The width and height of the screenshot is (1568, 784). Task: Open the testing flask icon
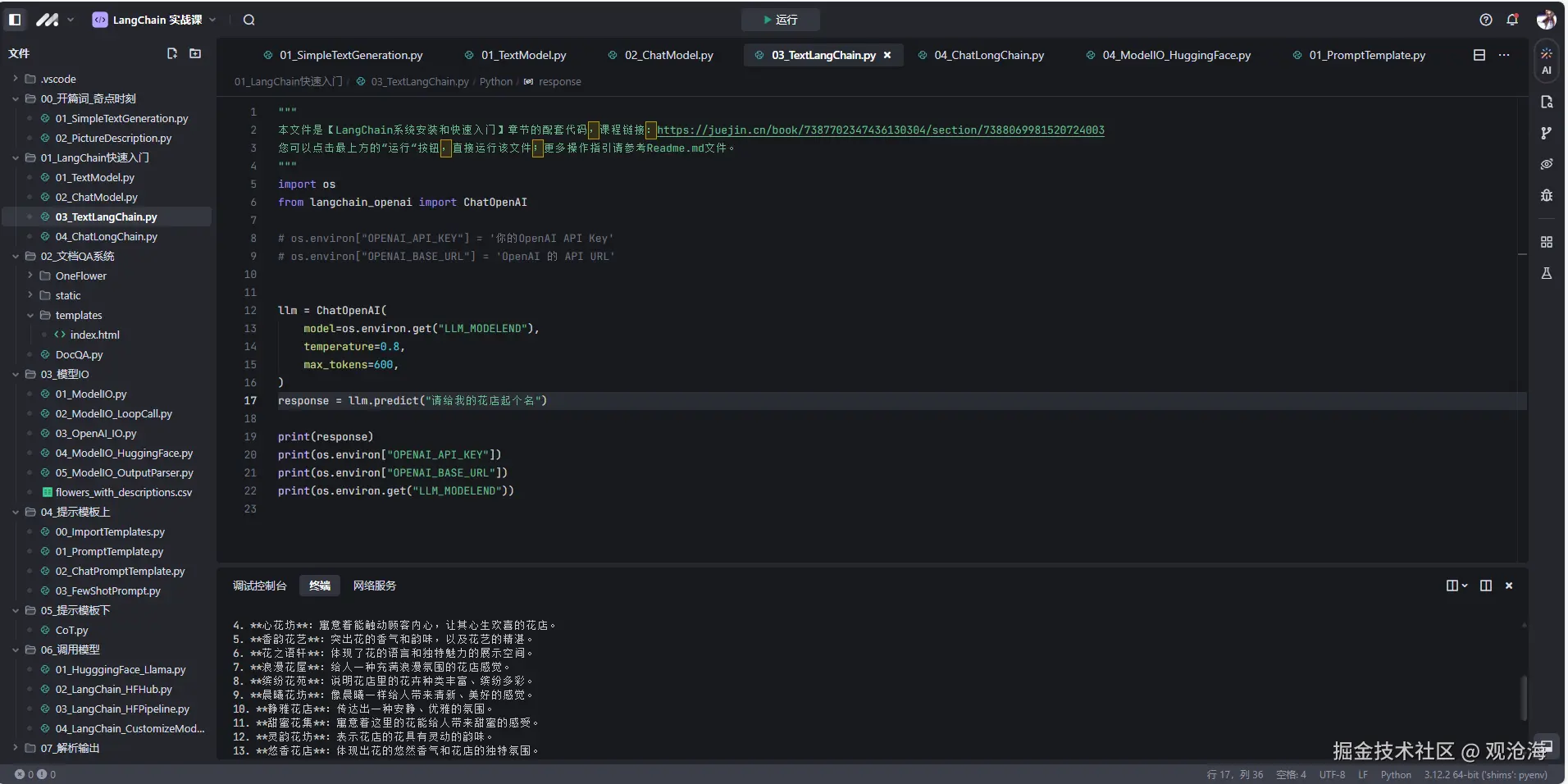(x=1546, y=273)
